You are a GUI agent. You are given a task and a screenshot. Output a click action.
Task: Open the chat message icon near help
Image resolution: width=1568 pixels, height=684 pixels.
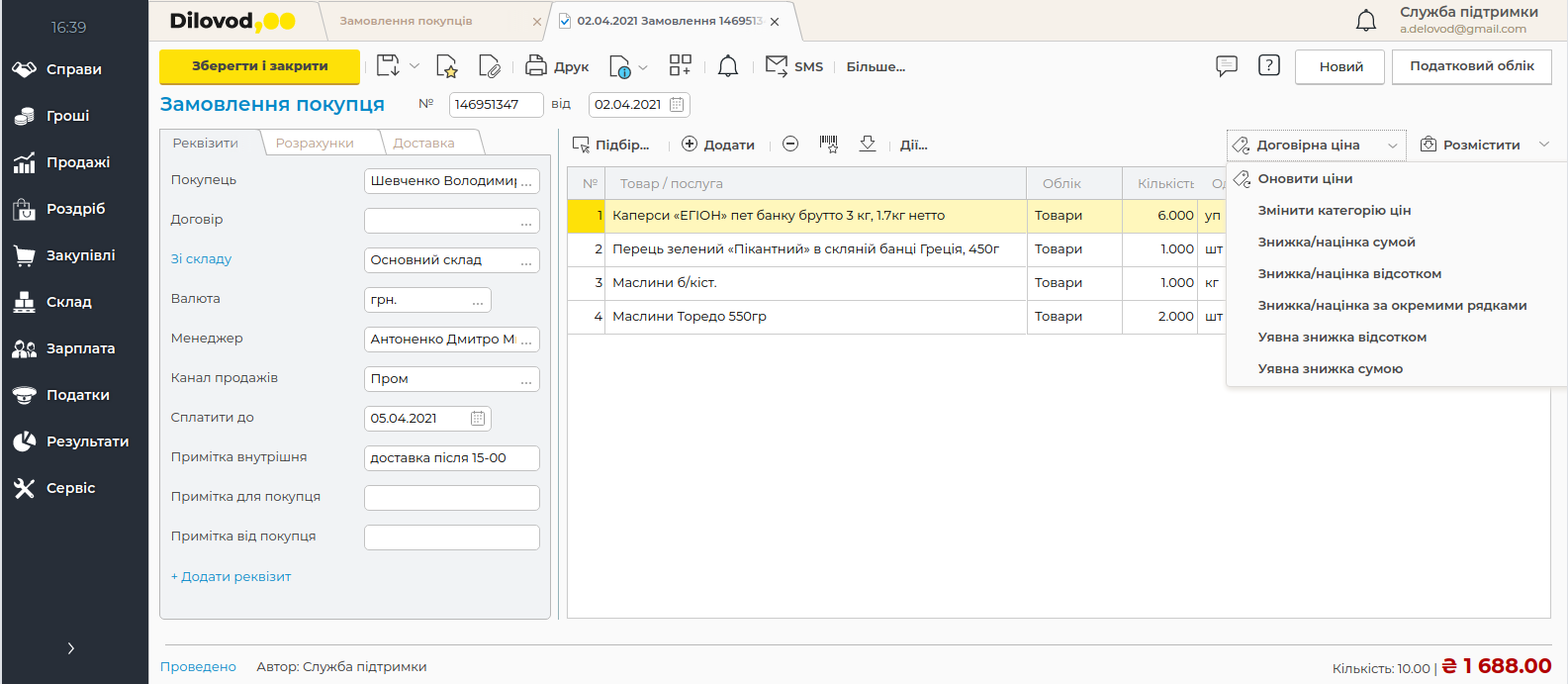pyautogui.click(x=1227, y=66)
